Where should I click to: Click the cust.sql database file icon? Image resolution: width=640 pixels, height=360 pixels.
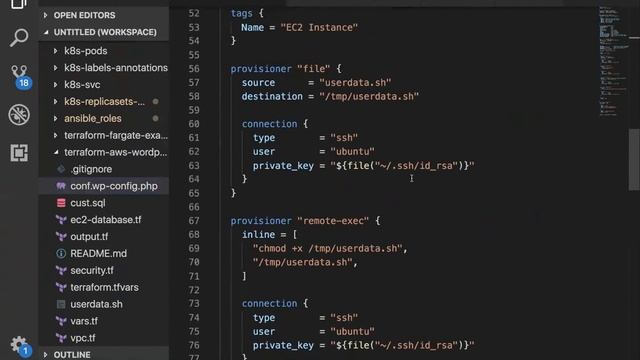click(61, 203)
